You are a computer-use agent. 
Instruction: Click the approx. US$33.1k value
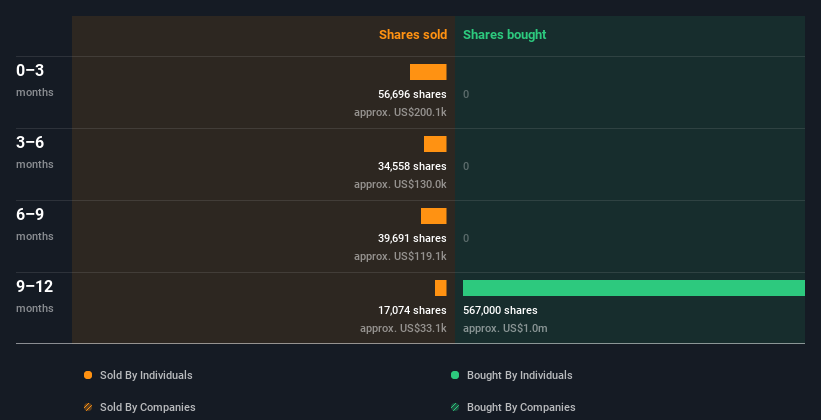(403, 328)
